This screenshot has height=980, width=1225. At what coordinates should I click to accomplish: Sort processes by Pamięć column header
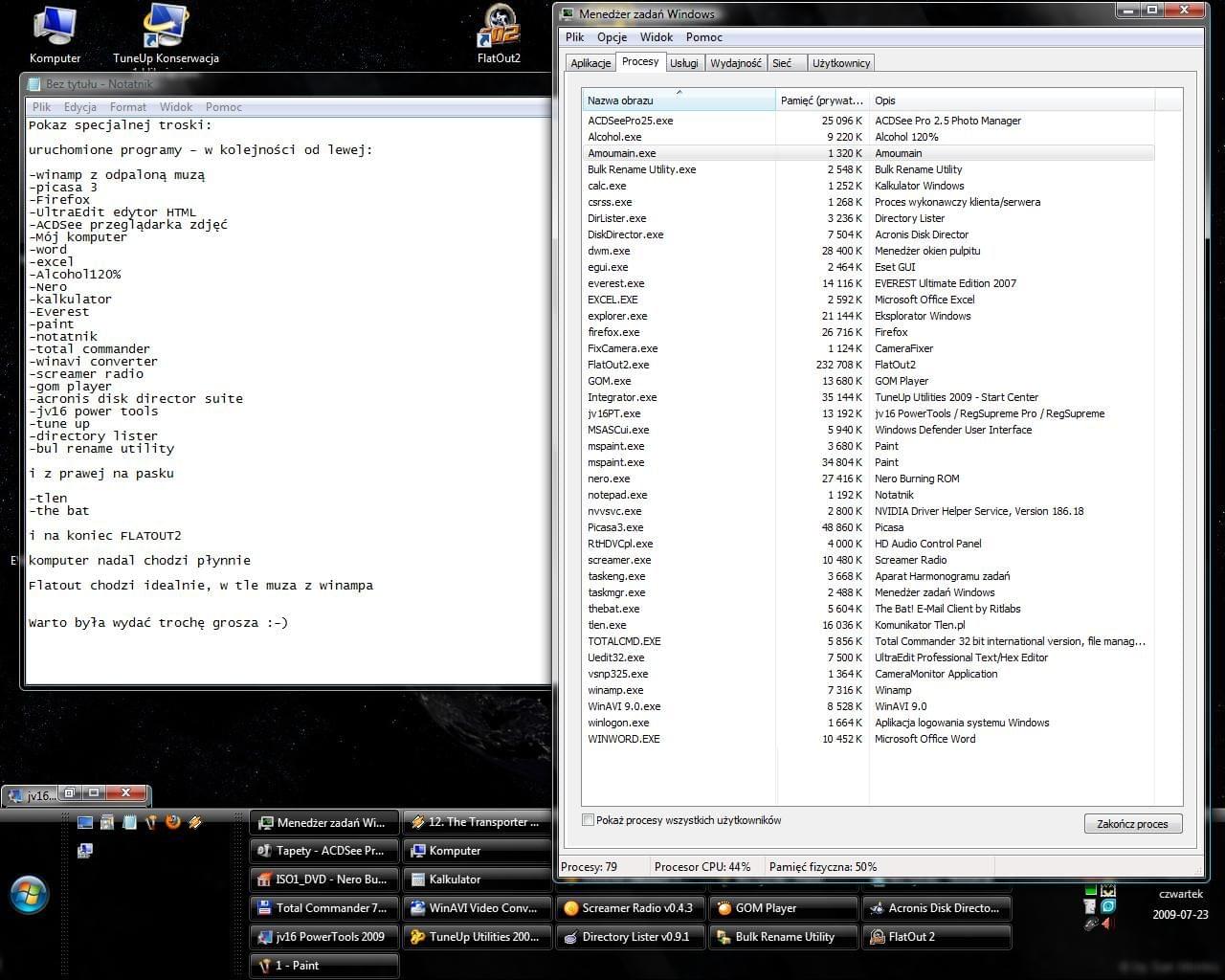(822, 100)
